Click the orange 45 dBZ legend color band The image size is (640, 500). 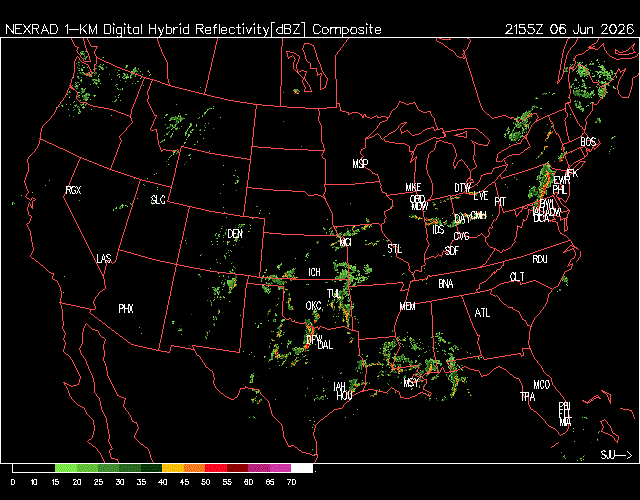(194, 468)
